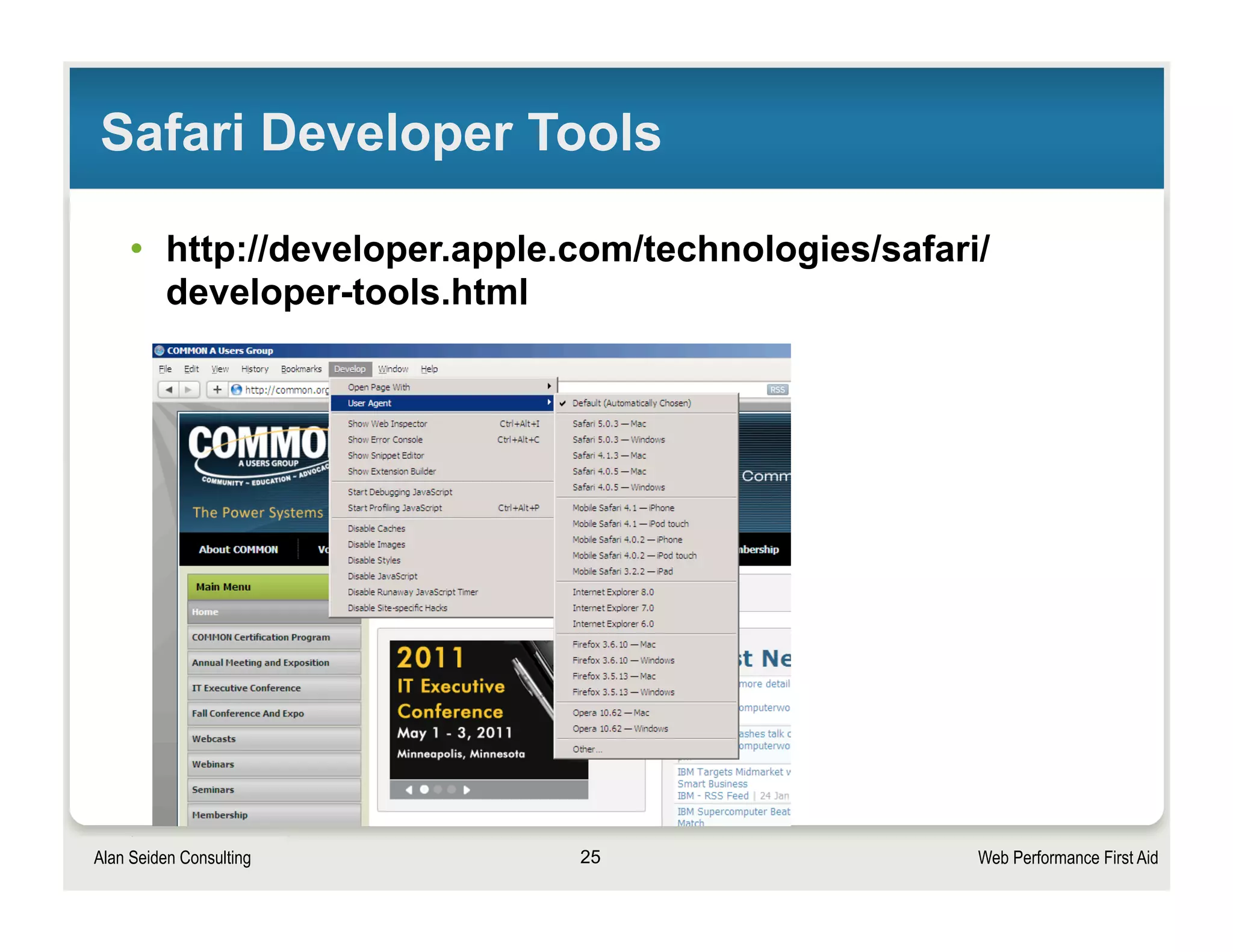Click the http://common.org address field
Image resolution: width=1233 pixels, height=952 pixels.
tap(287, 390)
